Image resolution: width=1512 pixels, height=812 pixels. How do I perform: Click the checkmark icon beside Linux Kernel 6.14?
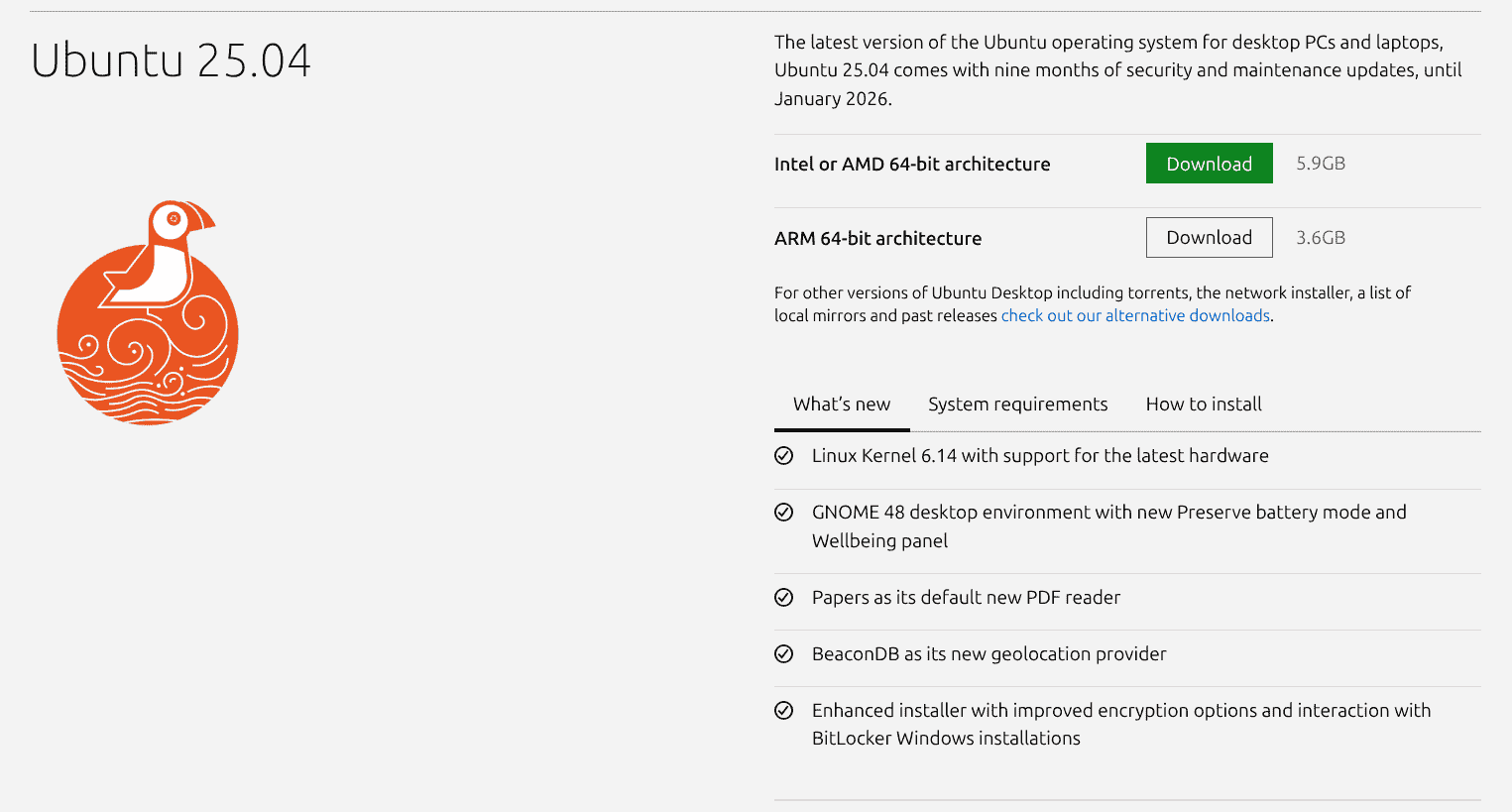tap(783, 456)
